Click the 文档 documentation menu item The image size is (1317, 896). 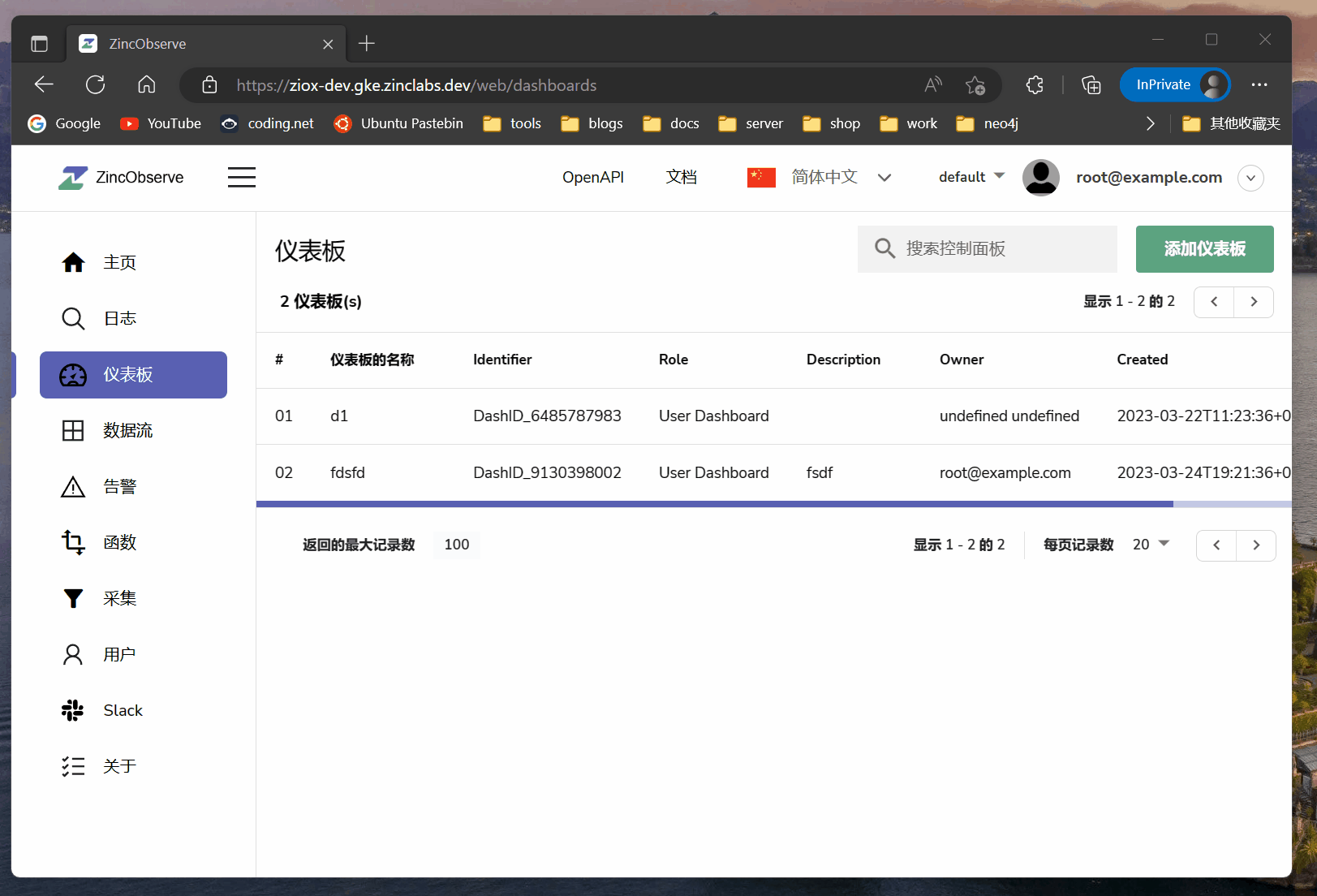pyautogui.click(x=682, y=177)
